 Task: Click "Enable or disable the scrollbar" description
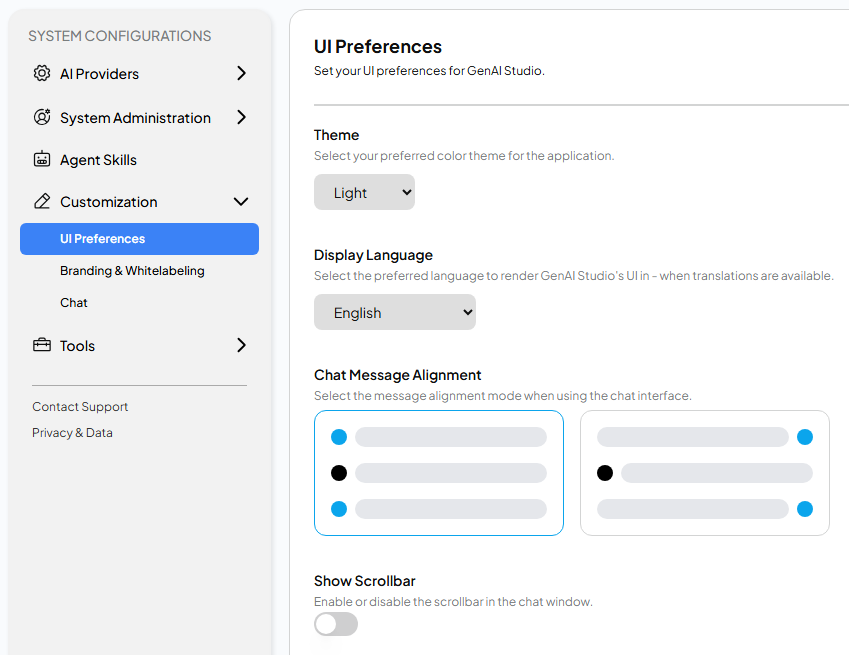click(x=453, y=602)
